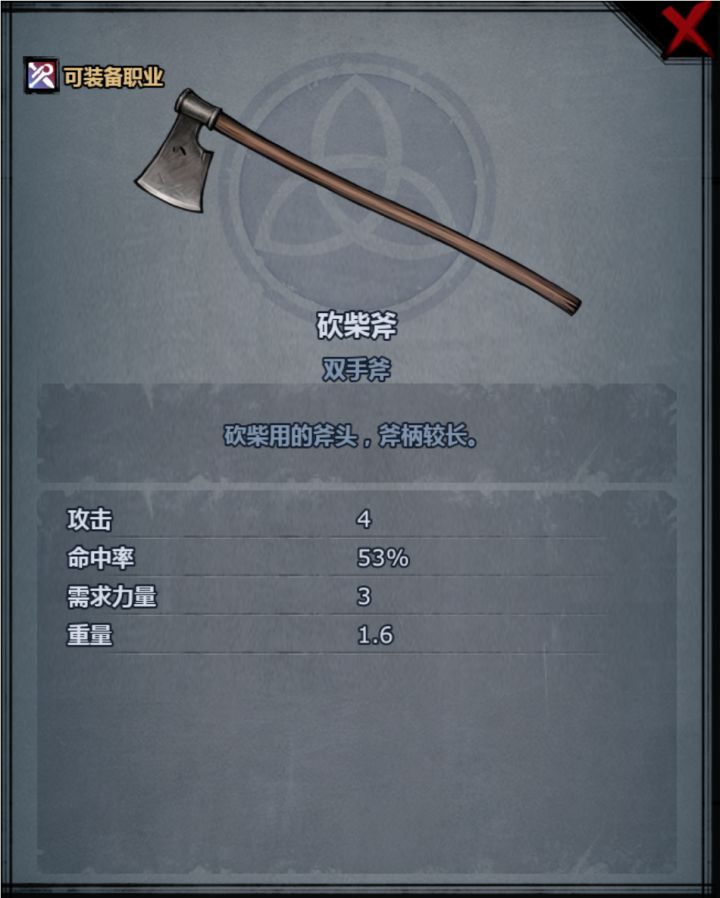Click the equippable class icon

click(x=40, y=75)
